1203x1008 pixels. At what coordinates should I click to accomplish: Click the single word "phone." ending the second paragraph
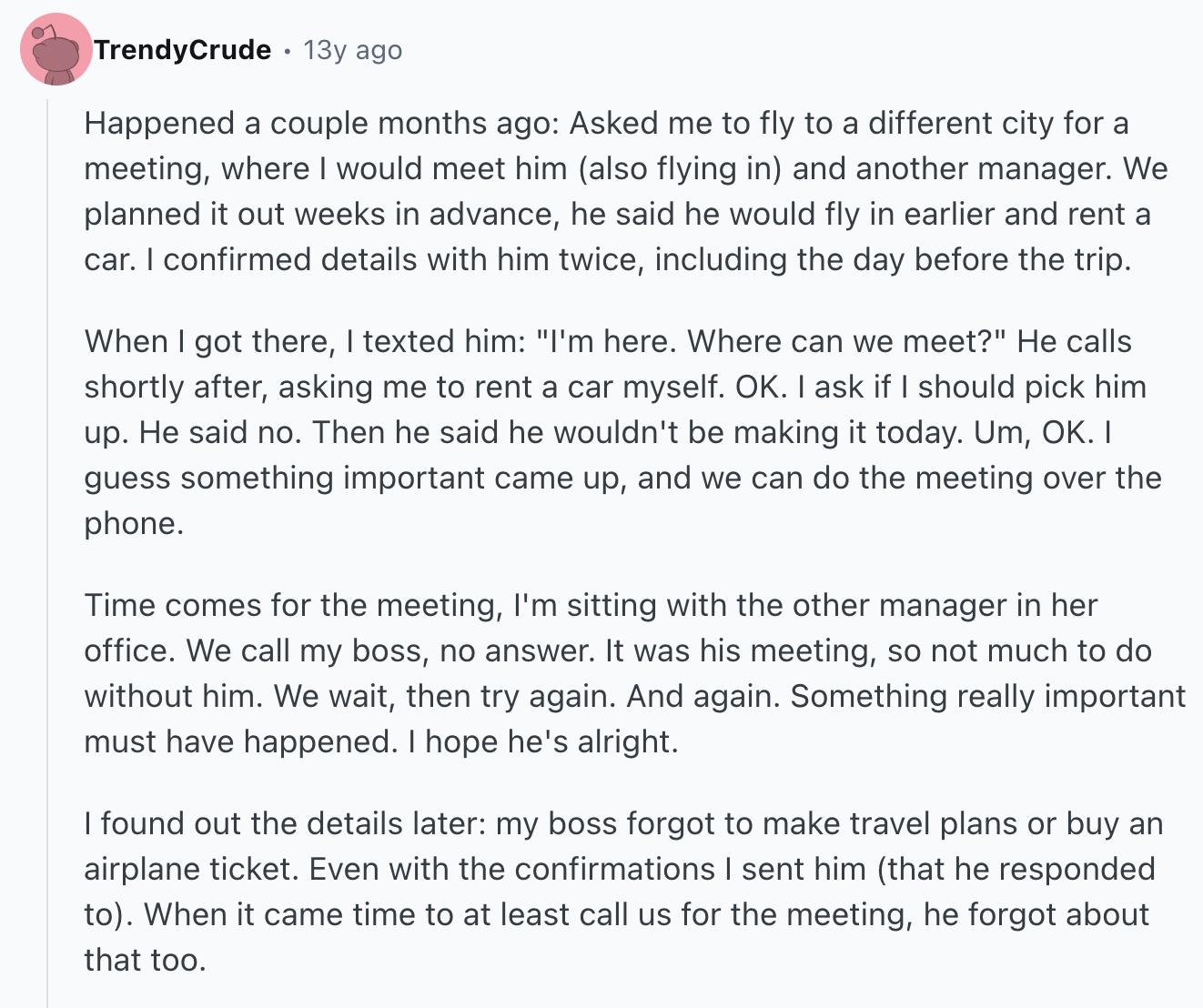tap(134, 524)
